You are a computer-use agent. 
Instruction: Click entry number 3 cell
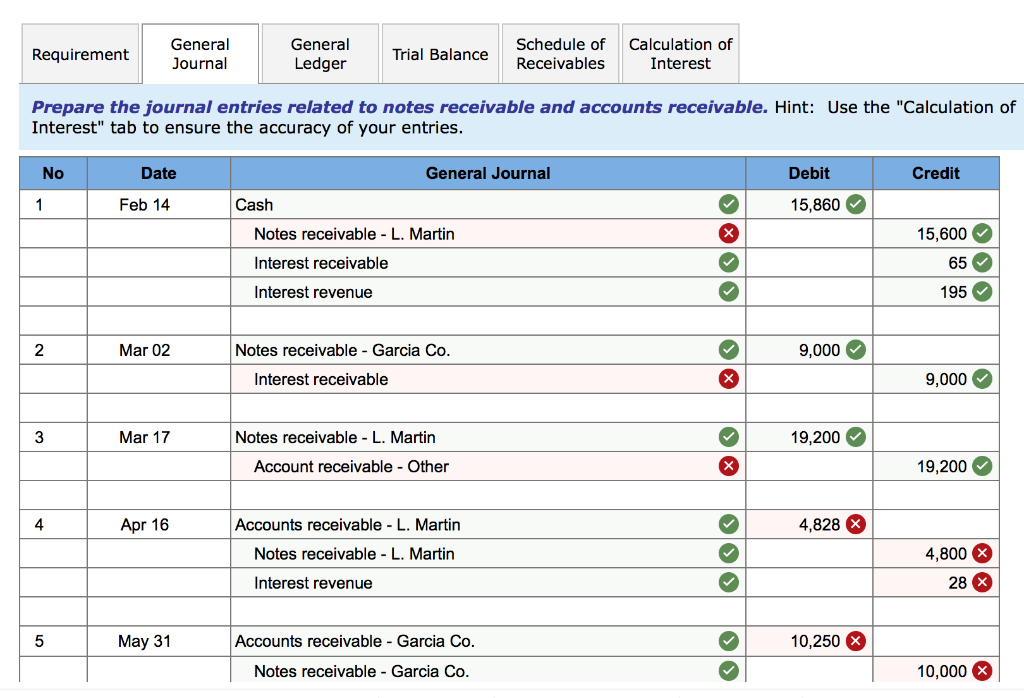tap(54, 437)
